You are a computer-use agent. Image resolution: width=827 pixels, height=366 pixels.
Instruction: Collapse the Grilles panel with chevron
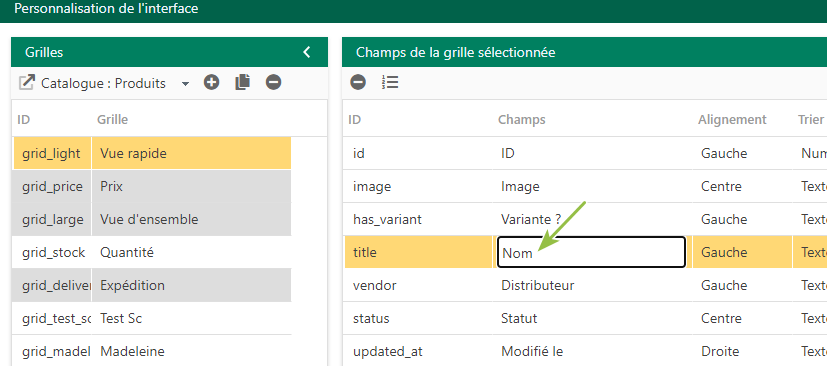pos(307,52)
